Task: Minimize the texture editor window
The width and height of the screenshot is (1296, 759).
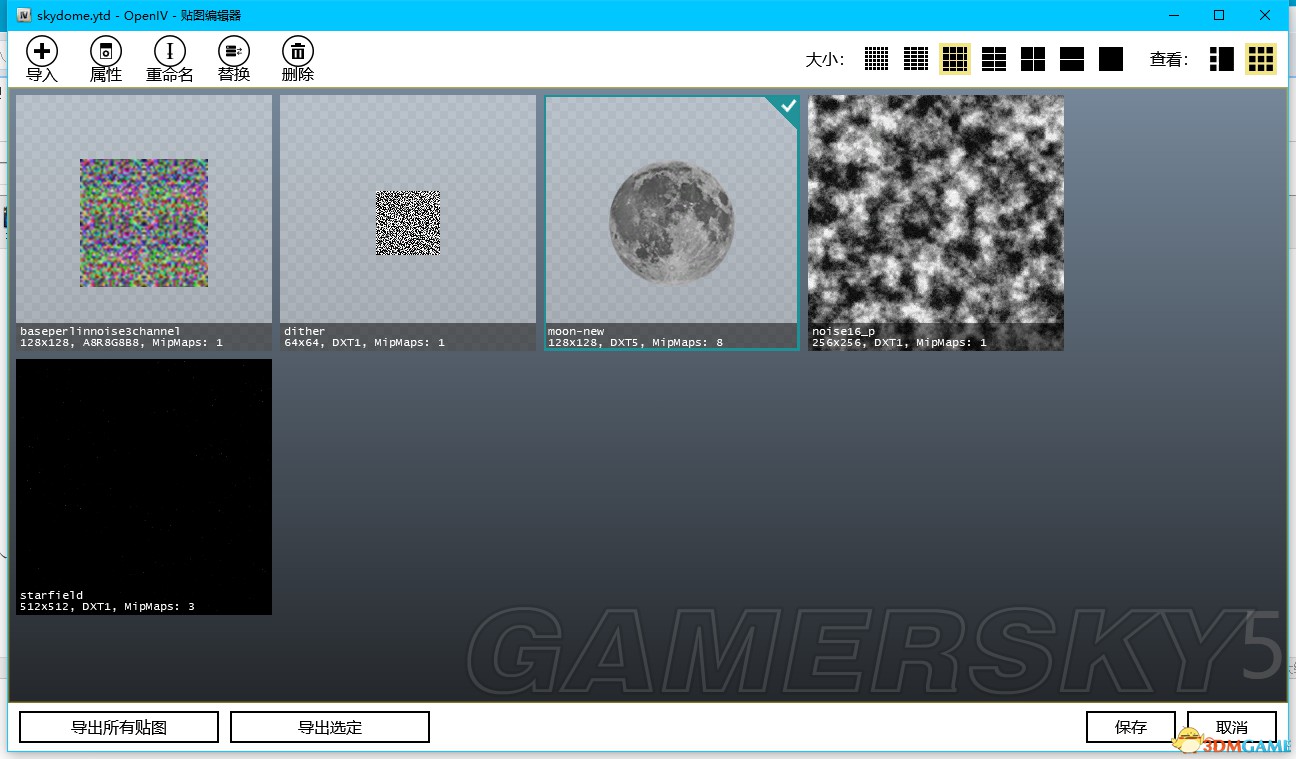Action: [x=1173, y=15]
